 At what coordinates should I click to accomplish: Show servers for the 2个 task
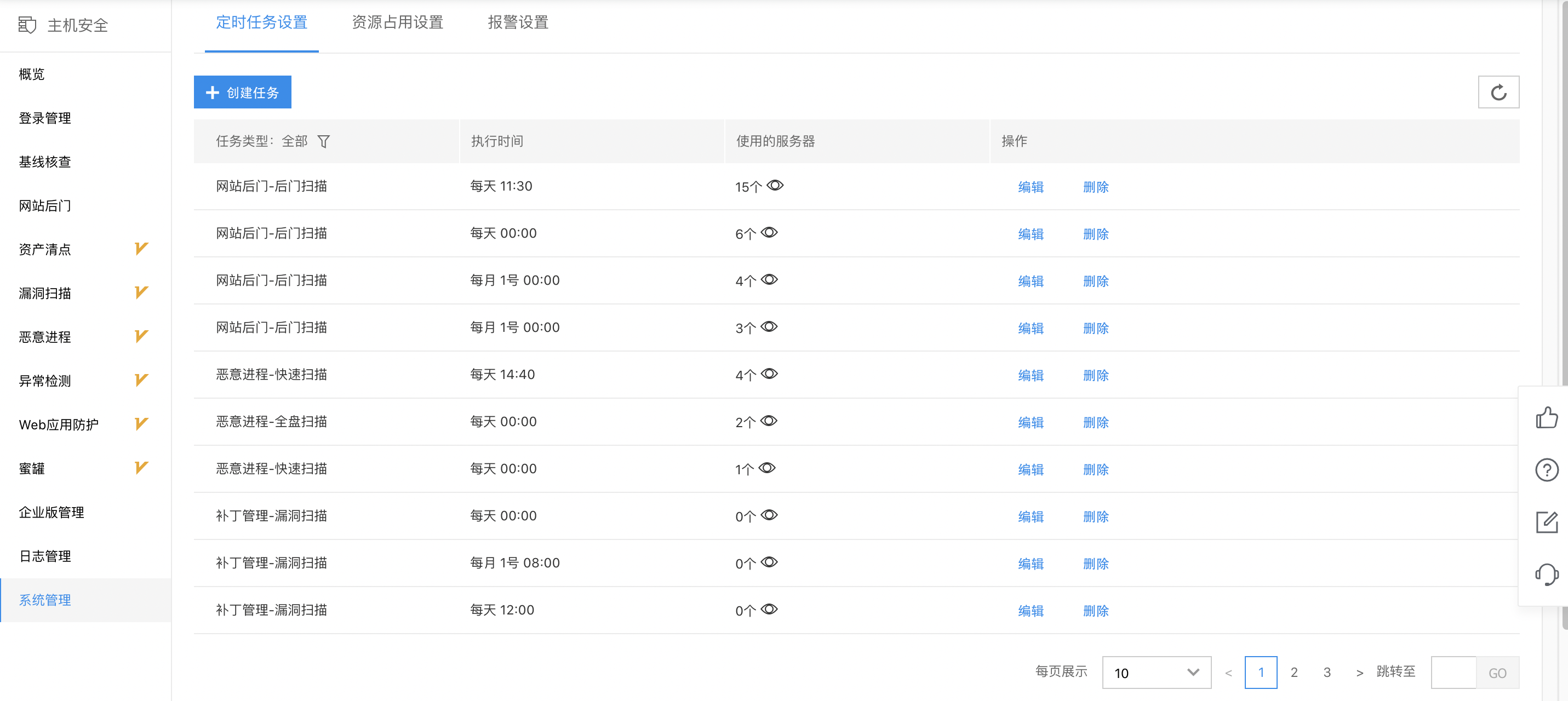coord(769,421)
